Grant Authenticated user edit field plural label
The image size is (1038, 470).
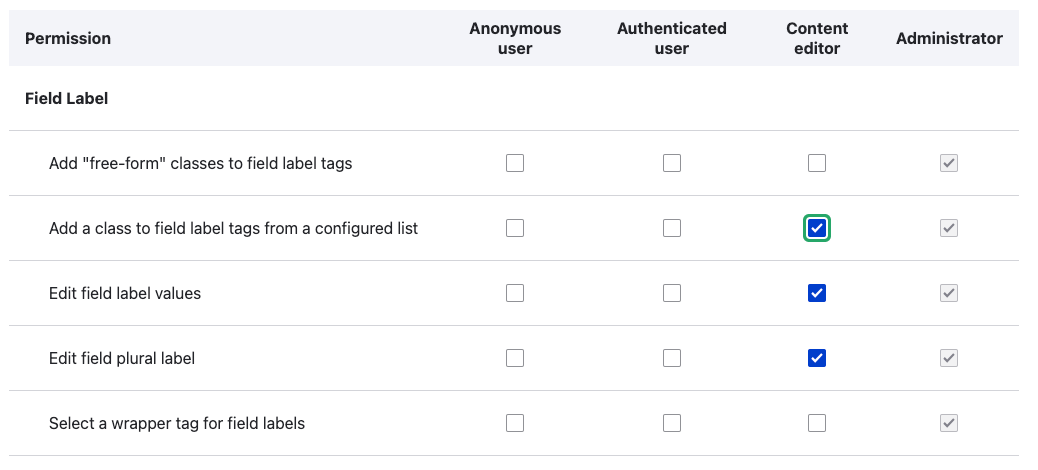click(x=671, y=358)
